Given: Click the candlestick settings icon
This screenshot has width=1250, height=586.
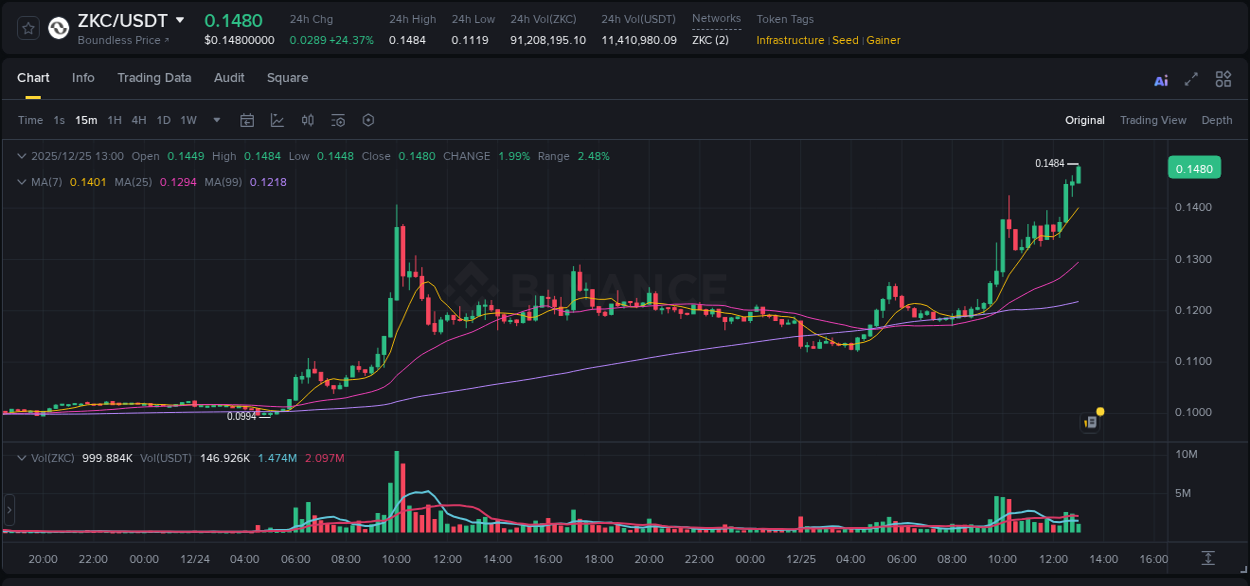Looking at the screenshot, I should tap(307, 120).
